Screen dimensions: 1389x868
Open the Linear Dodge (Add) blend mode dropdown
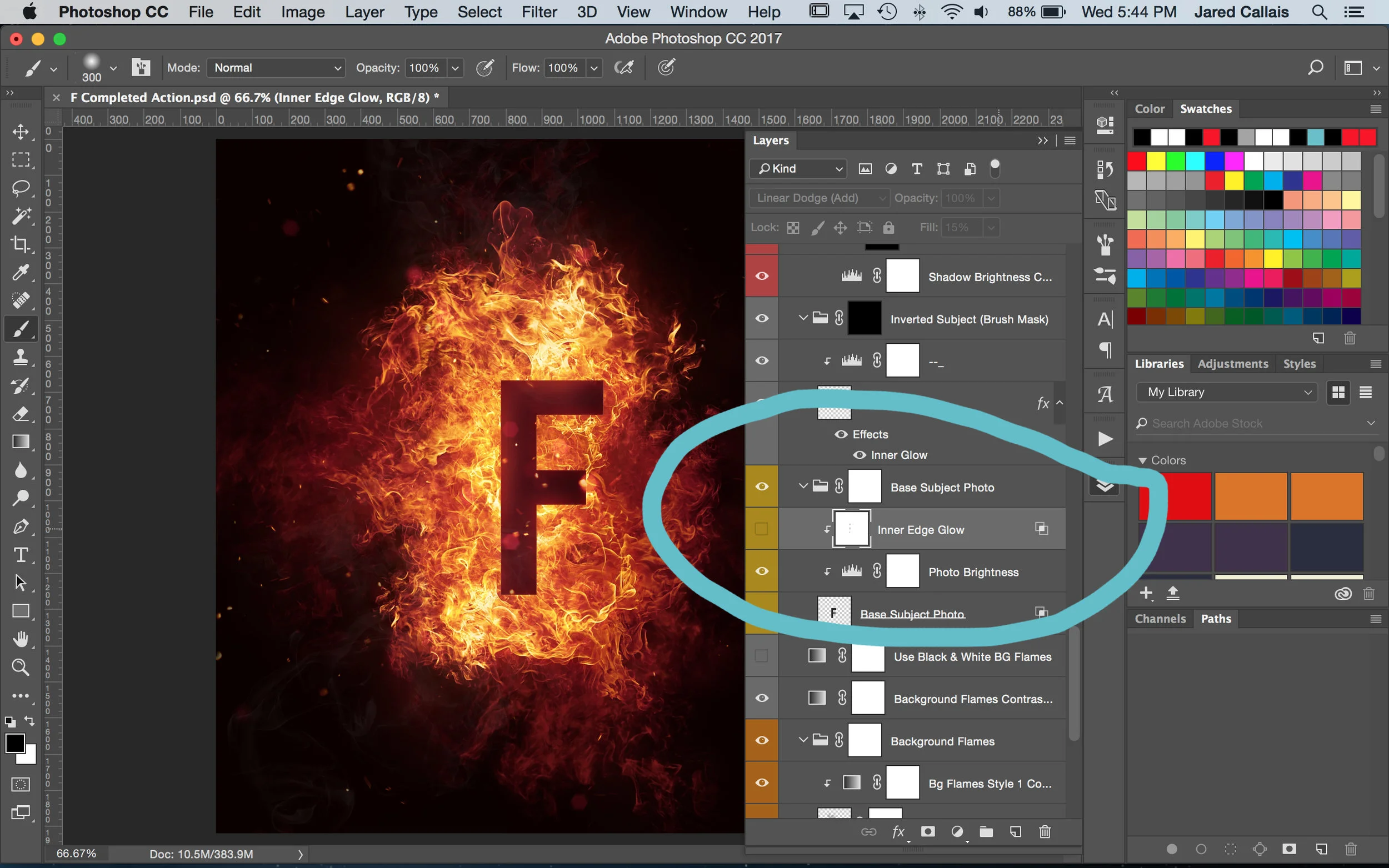(x=820, y=198)
